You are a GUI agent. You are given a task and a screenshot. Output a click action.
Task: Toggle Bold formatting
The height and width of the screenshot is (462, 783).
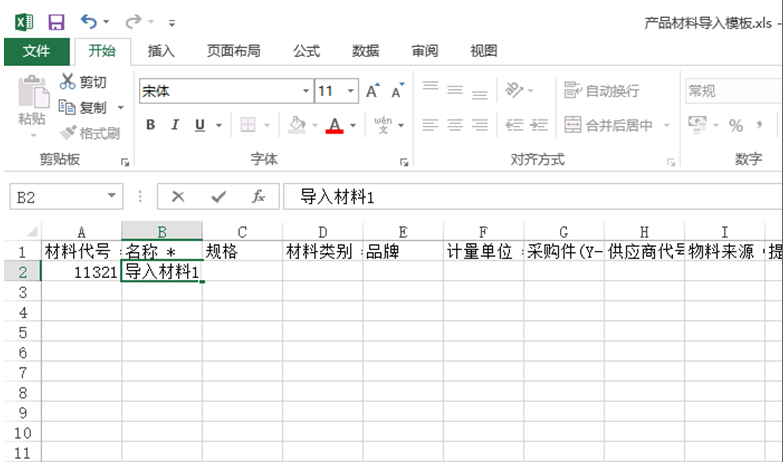coord(150,124)
